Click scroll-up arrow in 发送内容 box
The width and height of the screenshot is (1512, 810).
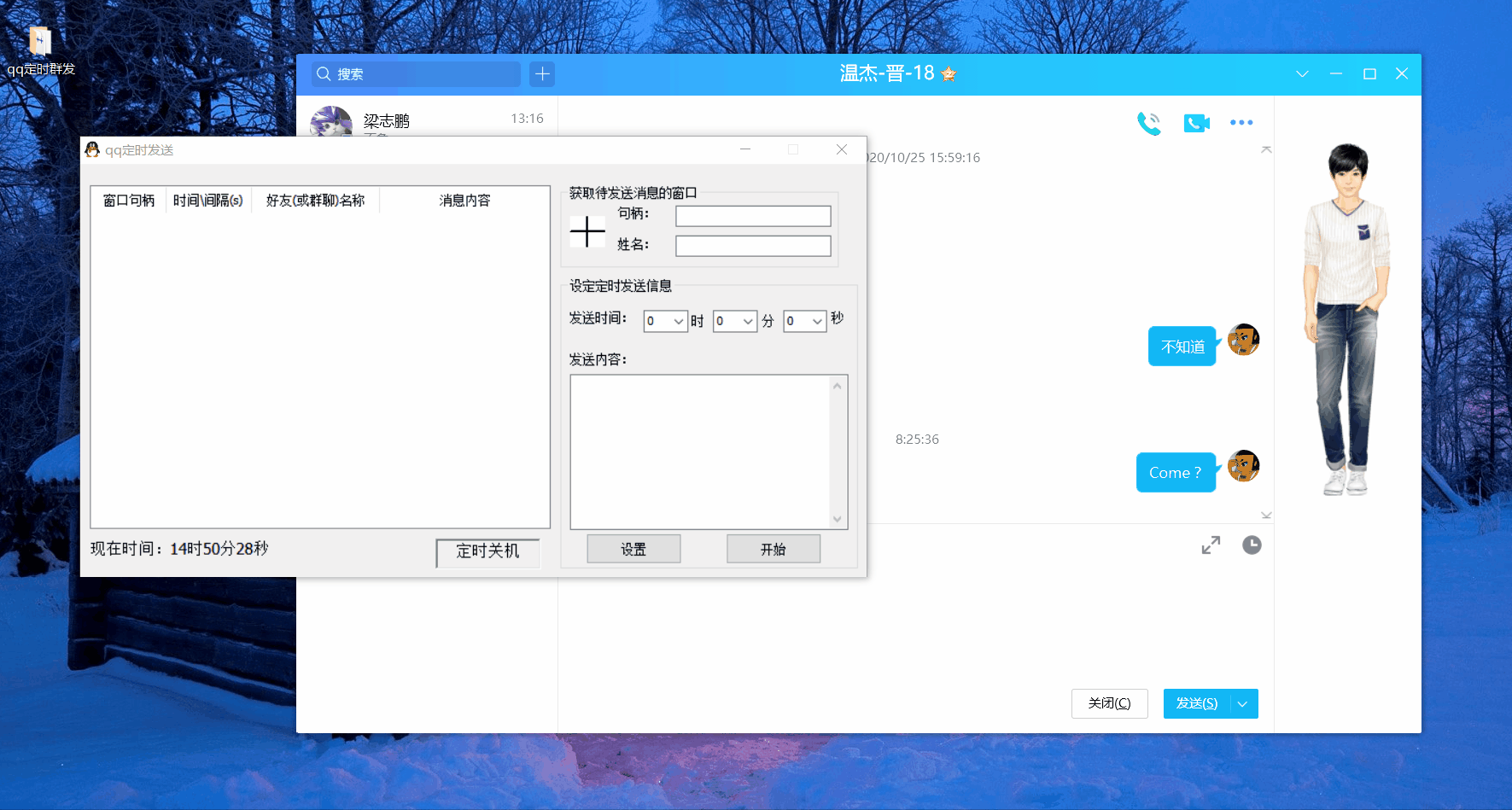pos(838,386)
